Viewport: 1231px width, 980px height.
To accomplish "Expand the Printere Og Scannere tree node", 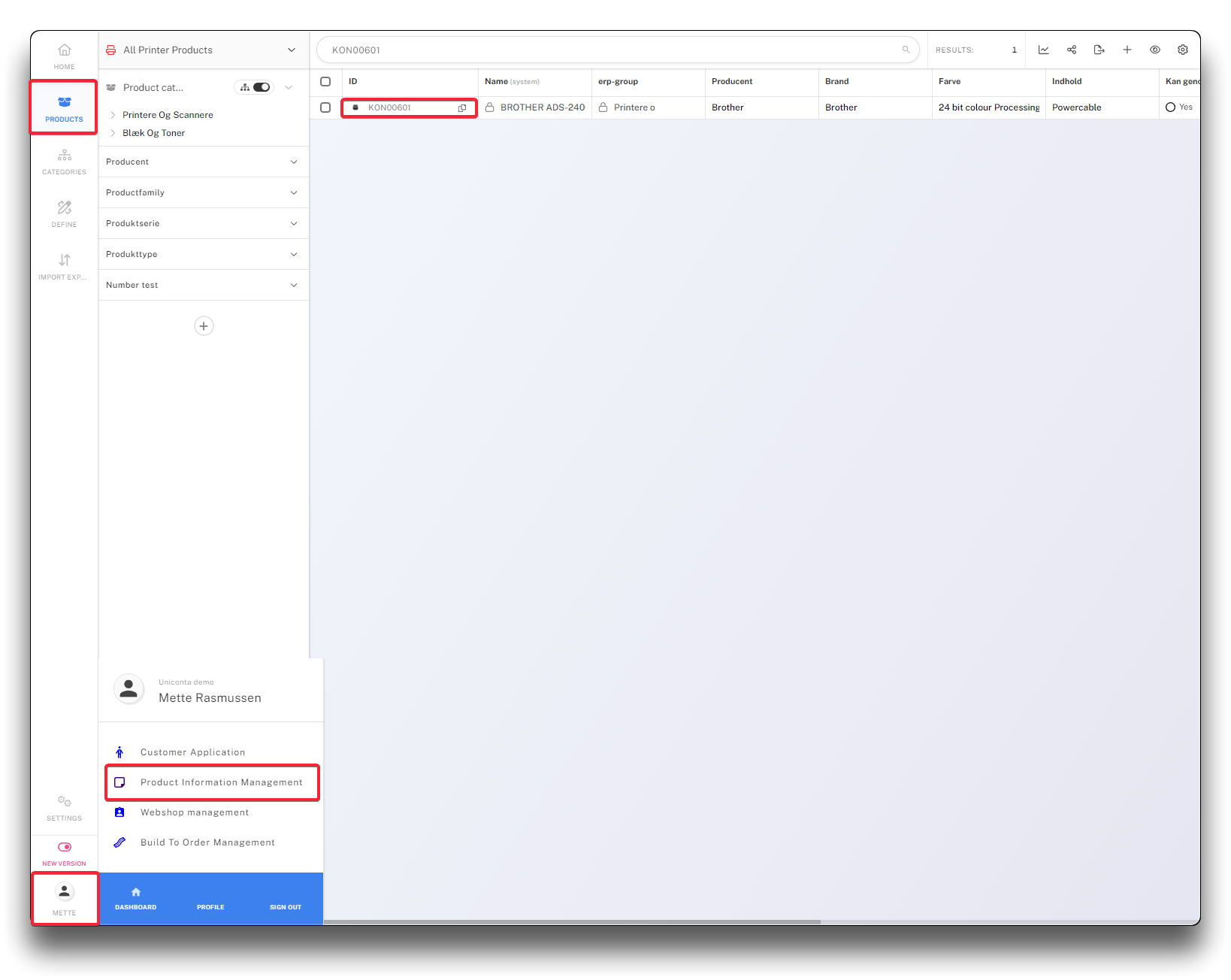I will point(113,115).
